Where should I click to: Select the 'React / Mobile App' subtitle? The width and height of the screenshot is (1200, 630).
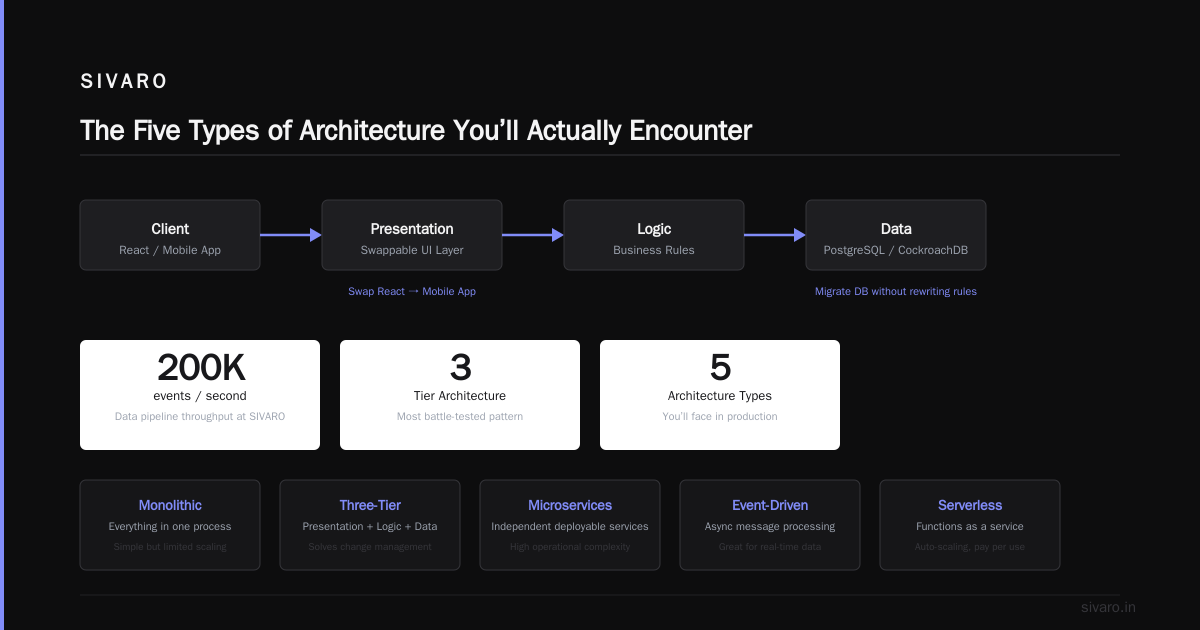pyautogui.click(x=170, y=250)
